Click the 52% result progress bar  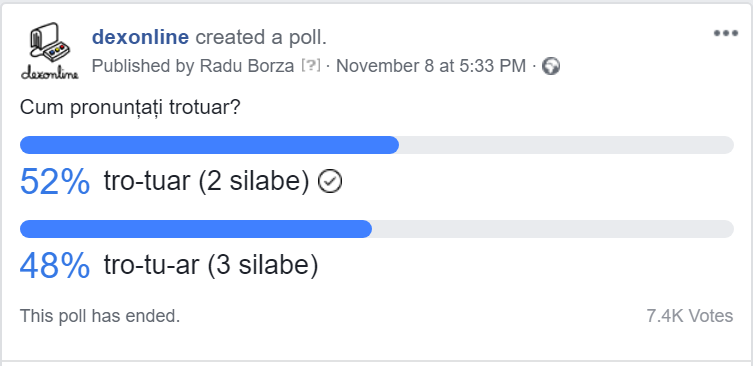[376, 145]
